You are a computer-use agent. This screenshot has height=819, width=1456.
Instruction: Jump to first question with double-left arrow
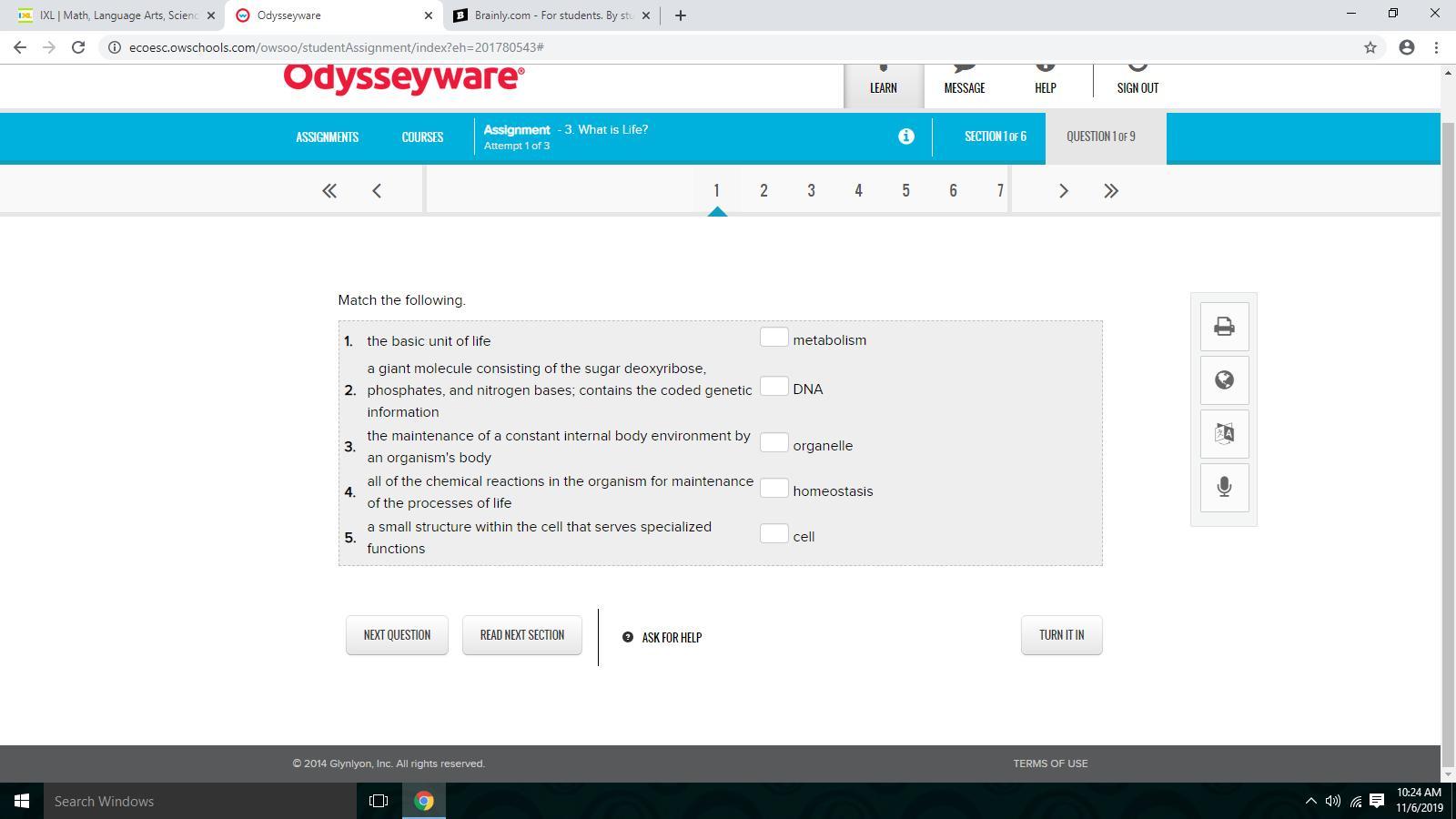(329, 191)
